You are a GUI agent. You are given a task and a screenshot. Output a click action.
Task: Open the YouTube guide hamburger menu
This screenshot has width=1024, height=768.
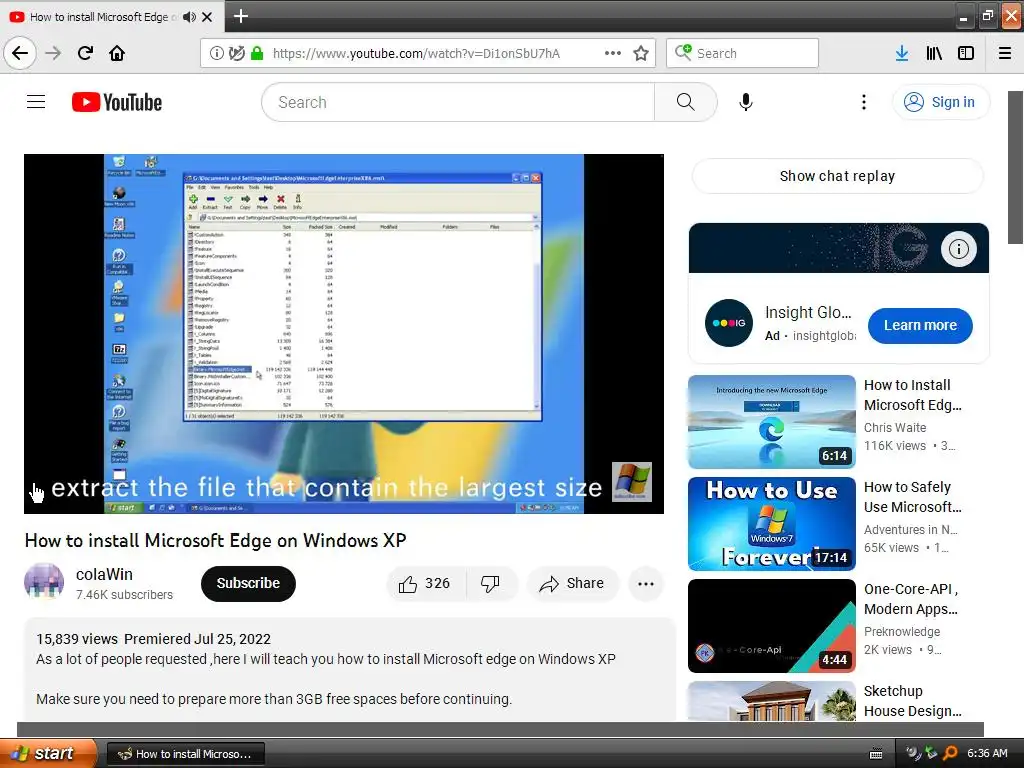coord(36,102)
